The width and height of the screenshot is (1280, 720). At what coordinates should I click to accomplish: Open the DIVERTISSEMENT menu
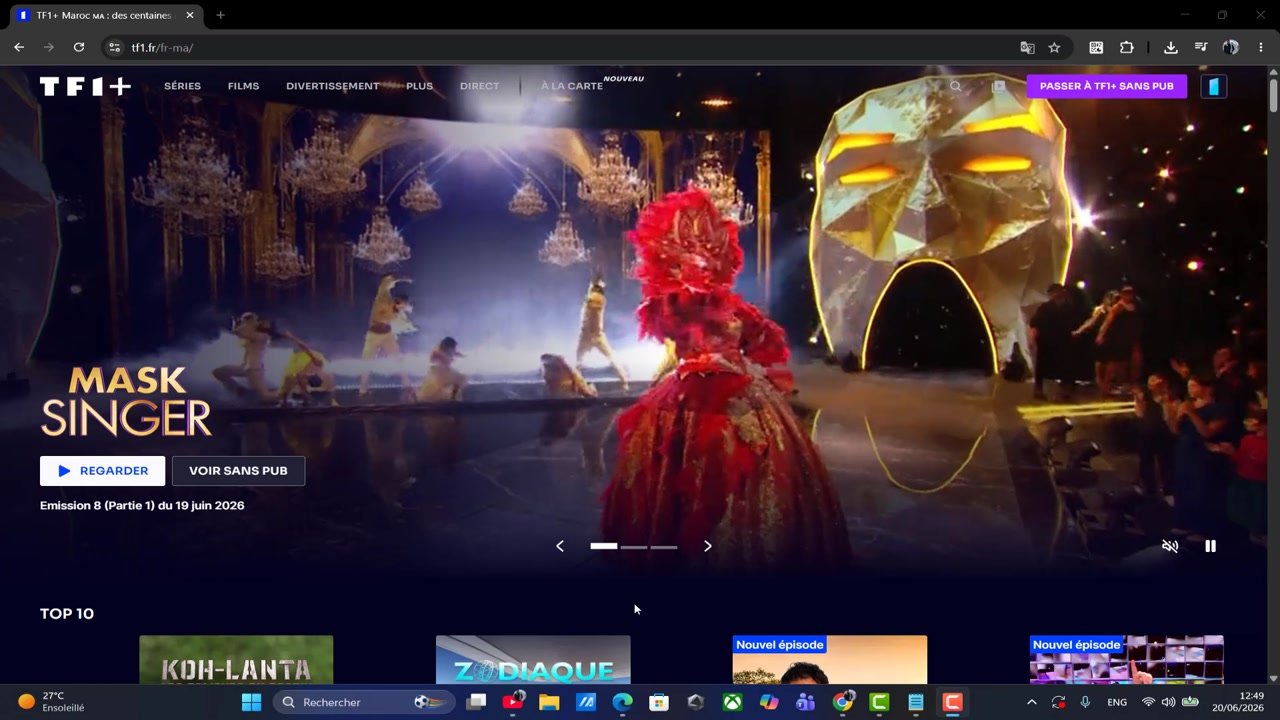[333, 86]
